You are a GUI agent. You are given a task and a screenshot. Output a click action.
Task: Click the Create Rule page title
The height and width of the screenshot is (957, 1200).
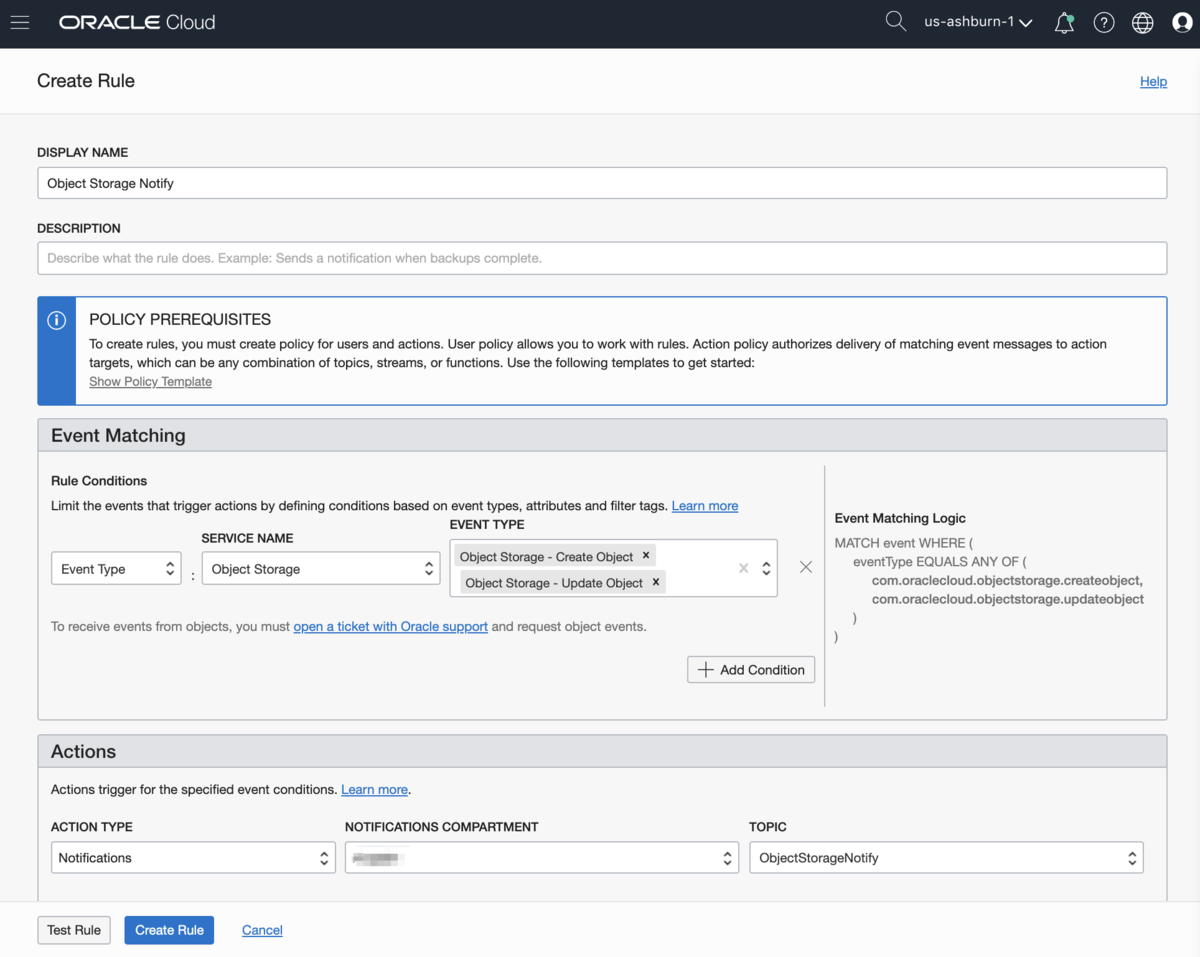[86, 81]
